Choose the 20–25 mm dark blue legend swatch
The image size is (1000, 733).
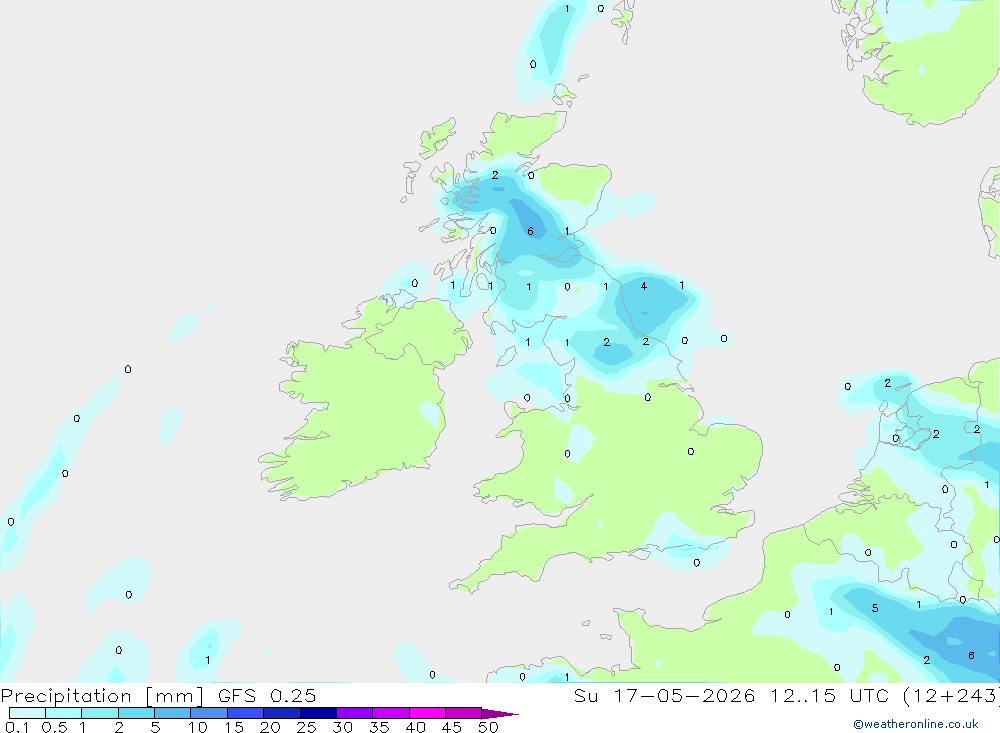[282, 713]
